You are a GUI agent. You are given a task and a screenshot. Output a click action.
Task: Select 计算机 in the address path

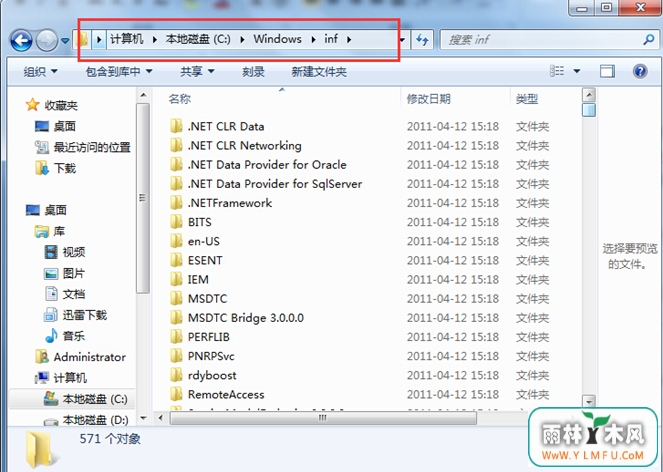pos(126,39)
